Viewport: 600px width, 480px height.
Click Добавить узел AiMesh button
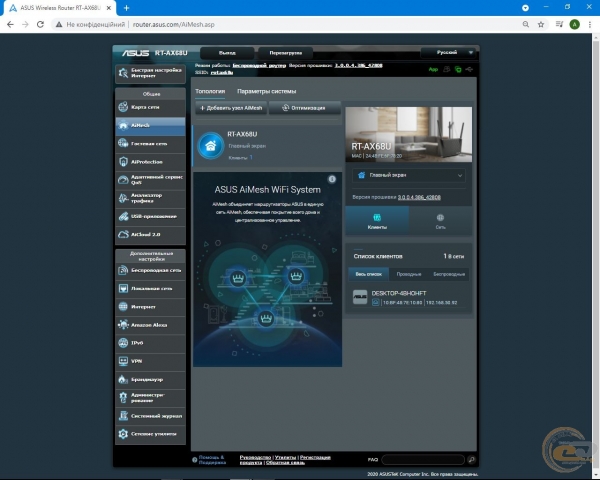231,108
